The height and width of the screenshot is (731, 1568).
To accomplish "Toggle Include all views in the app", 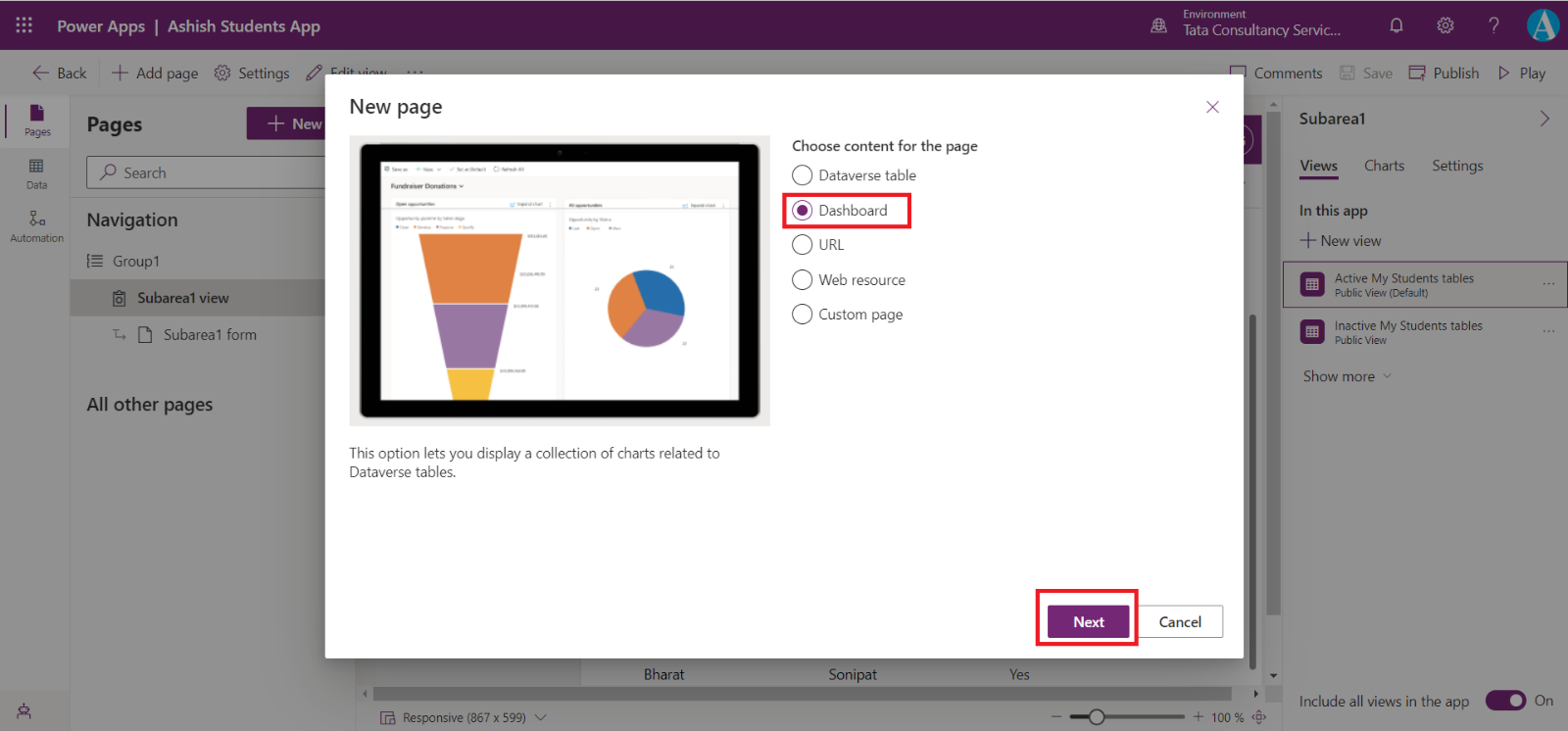I will click(1505, 701).
